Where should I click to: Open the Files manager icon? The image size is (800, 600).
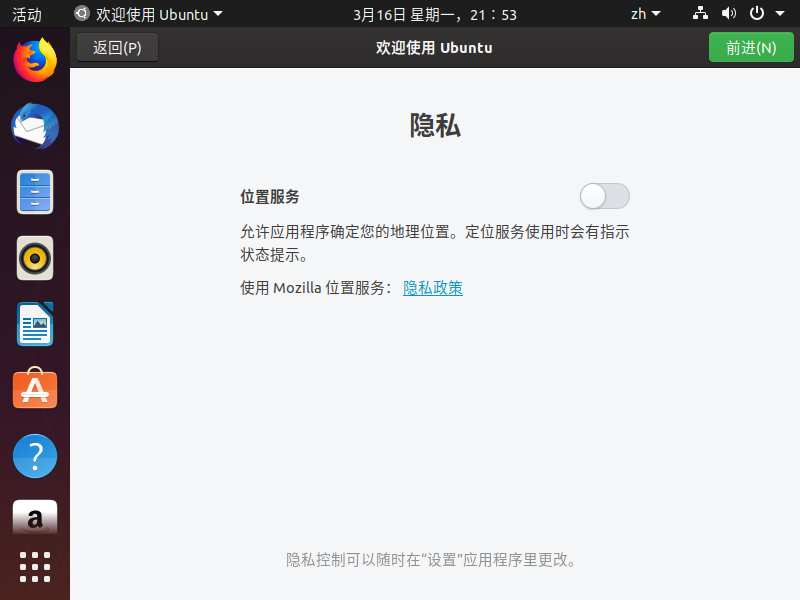point(35,192)
